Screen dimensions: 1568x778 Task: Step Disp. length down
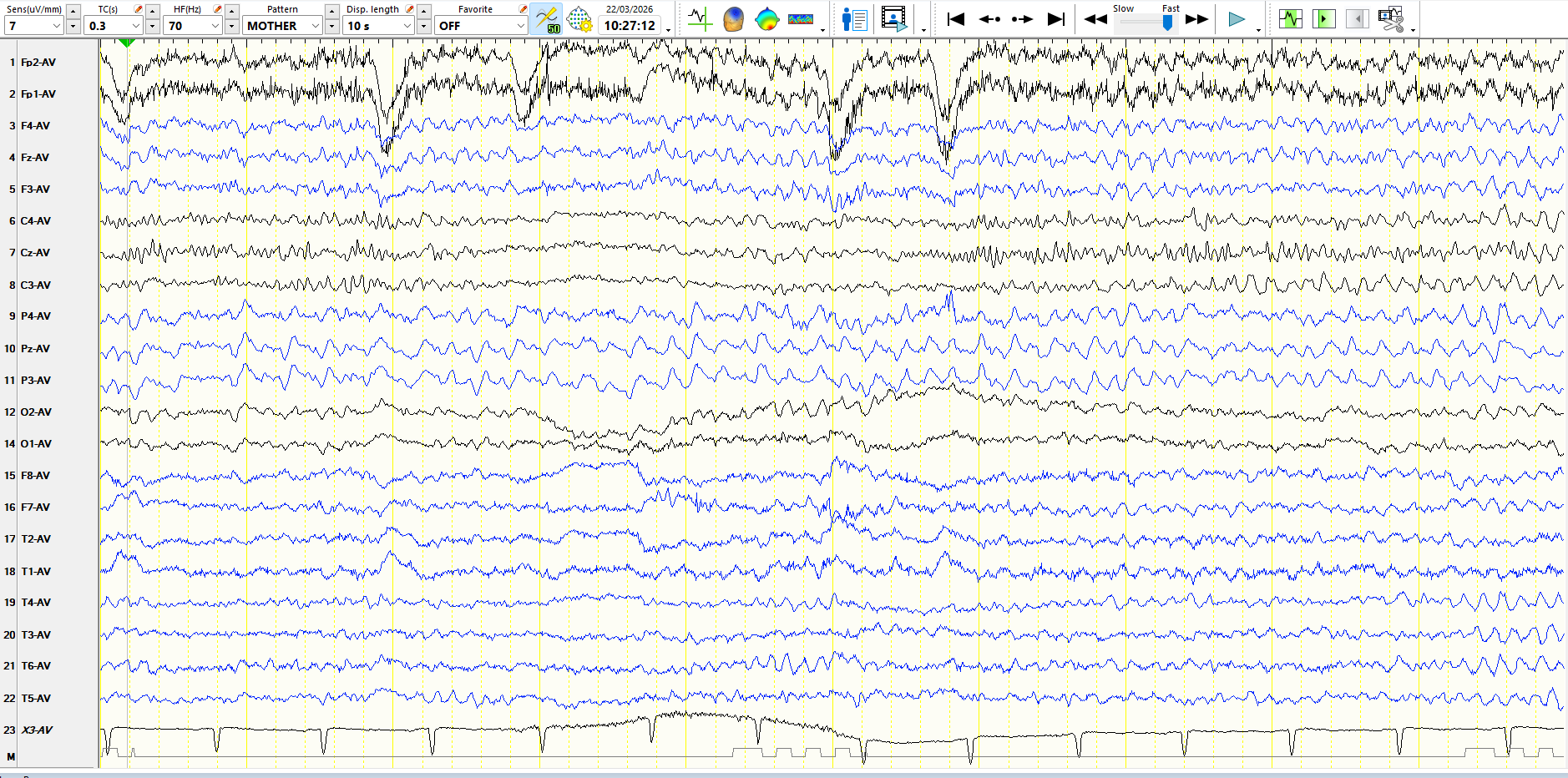pyautogui.click(x=424, y=26)
